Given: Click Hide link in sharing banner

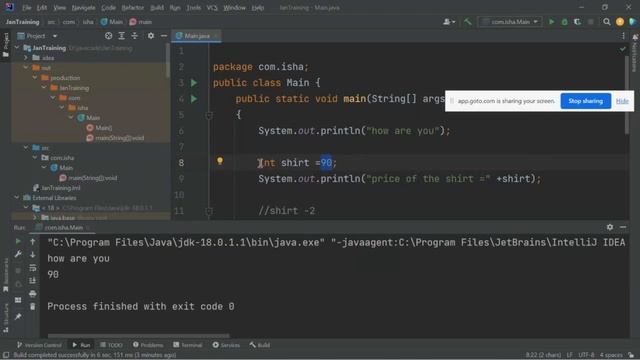Looking at the screenshot, I should [x=622, y=101].
